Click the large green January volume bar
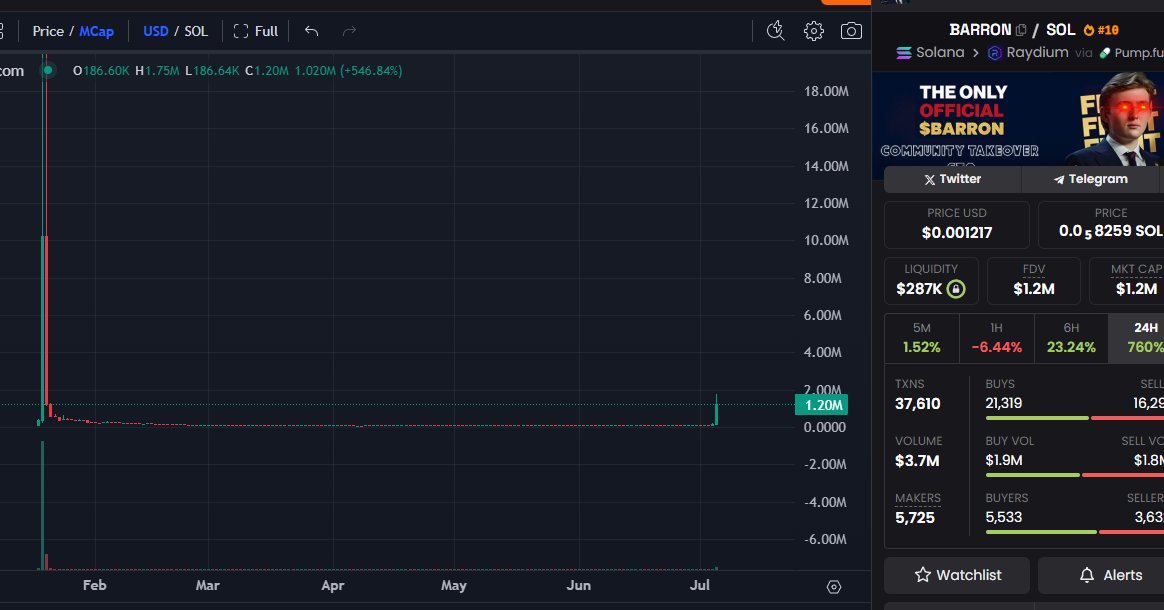This screenshot has width=1164, height=610. click(x=42, y=505)
